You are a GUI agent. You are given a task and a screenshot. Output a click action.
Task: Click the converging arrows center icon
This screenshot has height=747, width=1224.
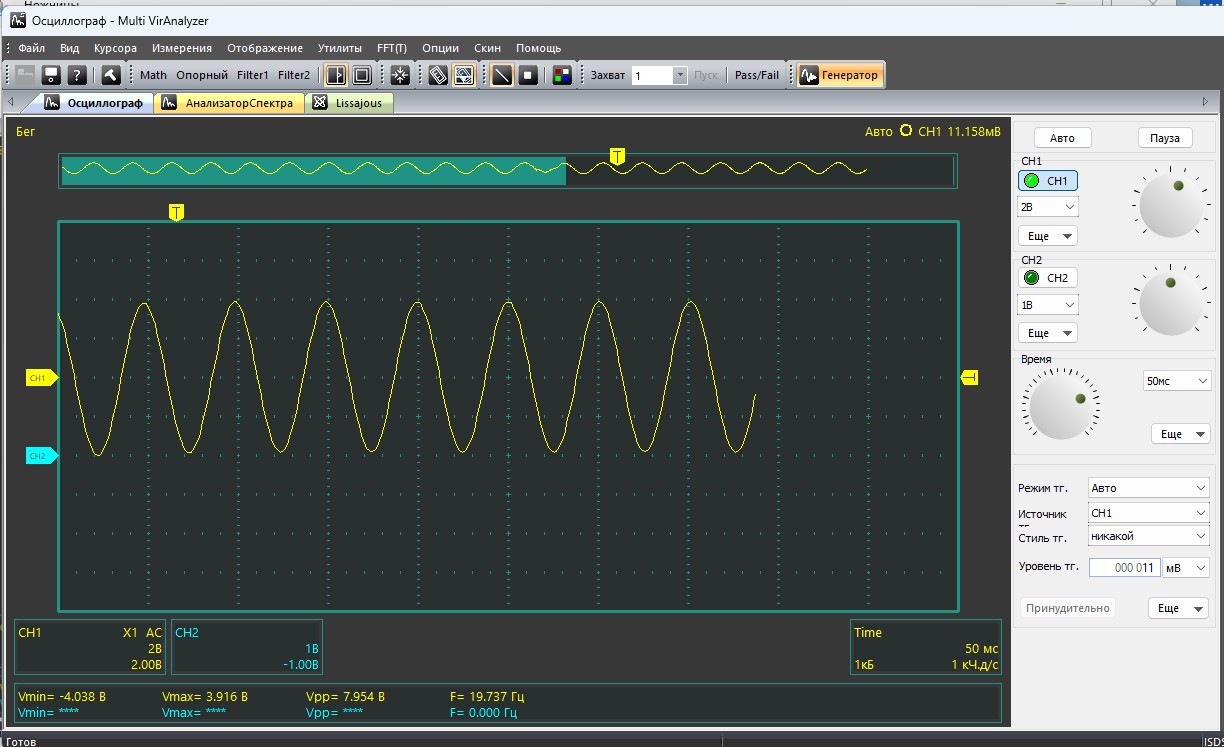(x=400, y=75)
